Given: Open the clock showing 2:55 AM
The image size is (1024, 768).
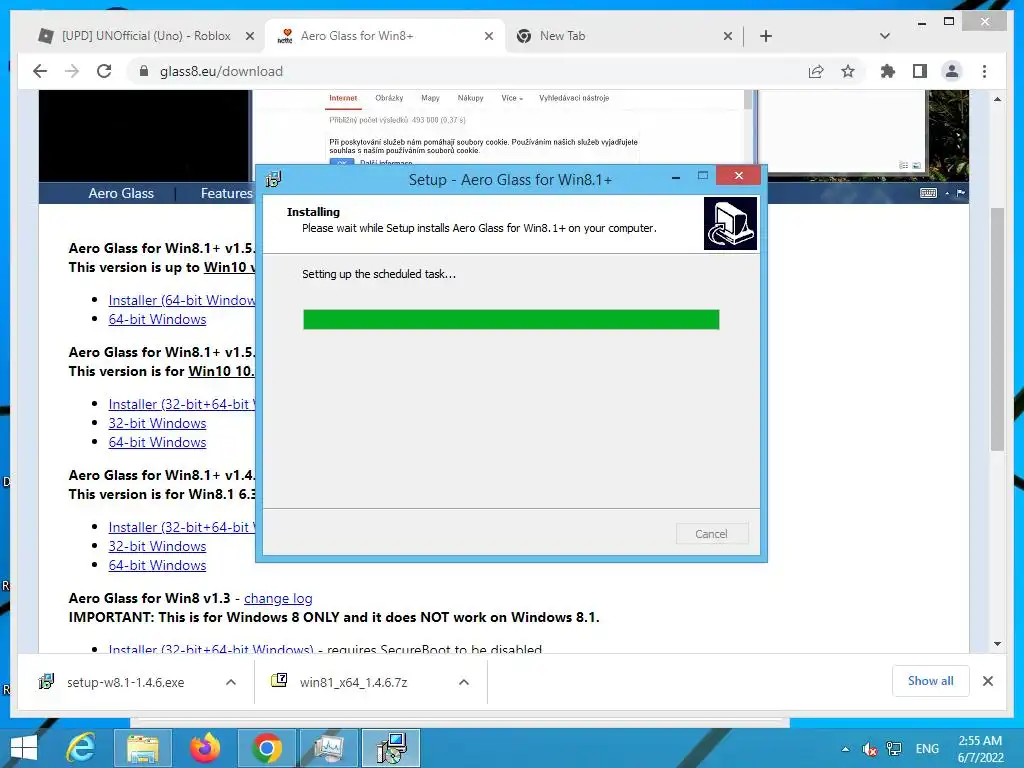Looking at the screenshot, I should pos(981,749).
